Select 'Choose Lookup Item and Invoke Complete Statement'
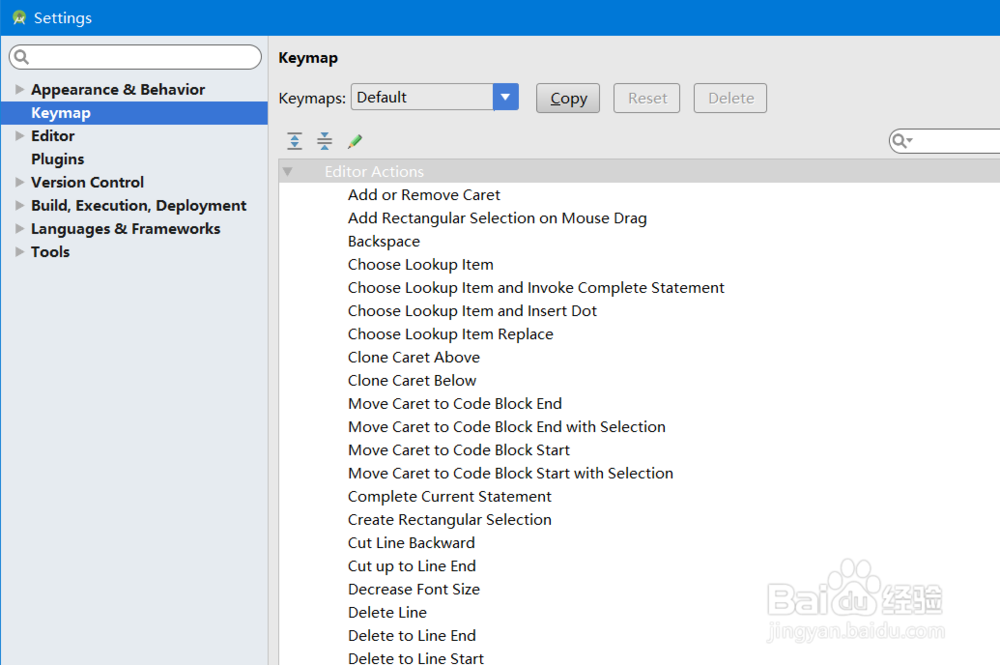The width and height of the screenshot is (1000, 665). pos(536,288)
